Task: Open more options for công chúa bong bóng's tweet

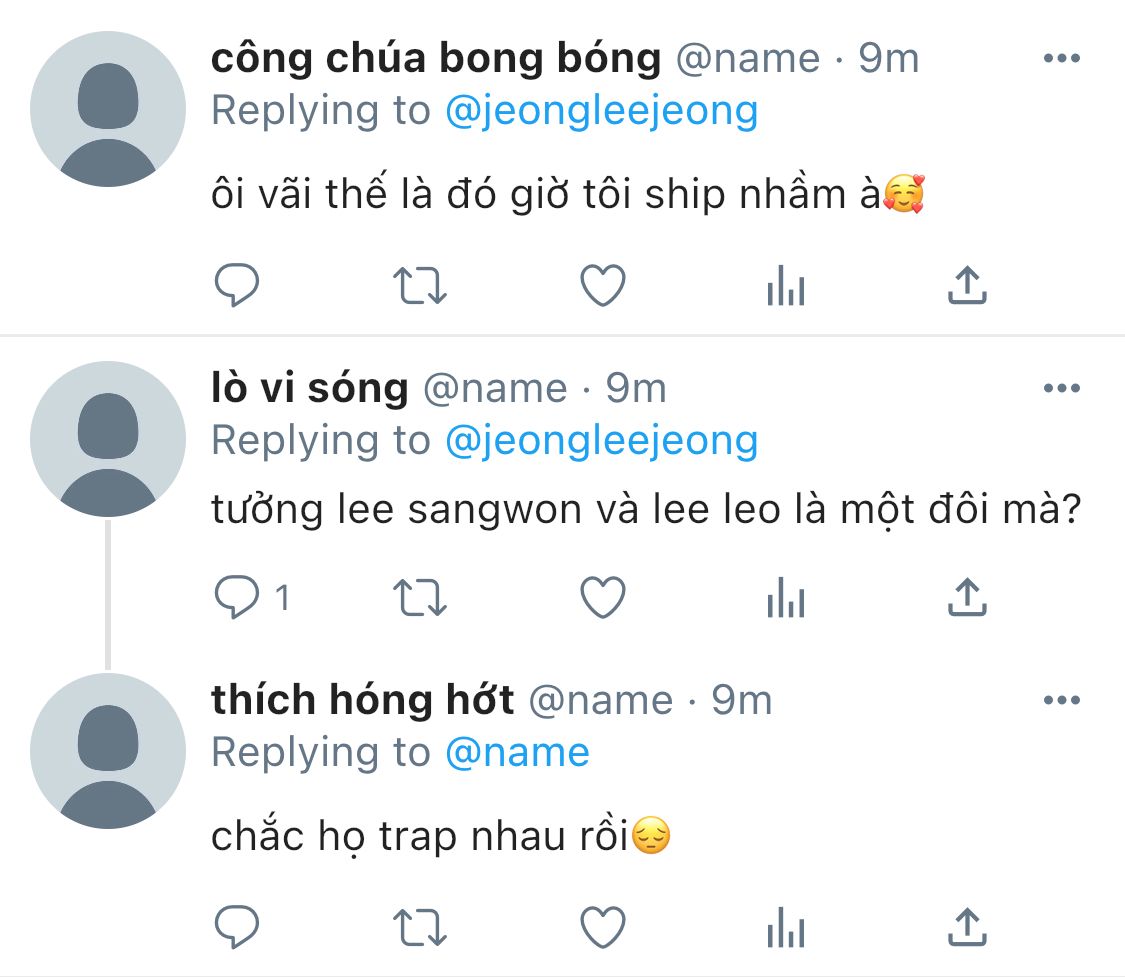Action: [1062, 59]
